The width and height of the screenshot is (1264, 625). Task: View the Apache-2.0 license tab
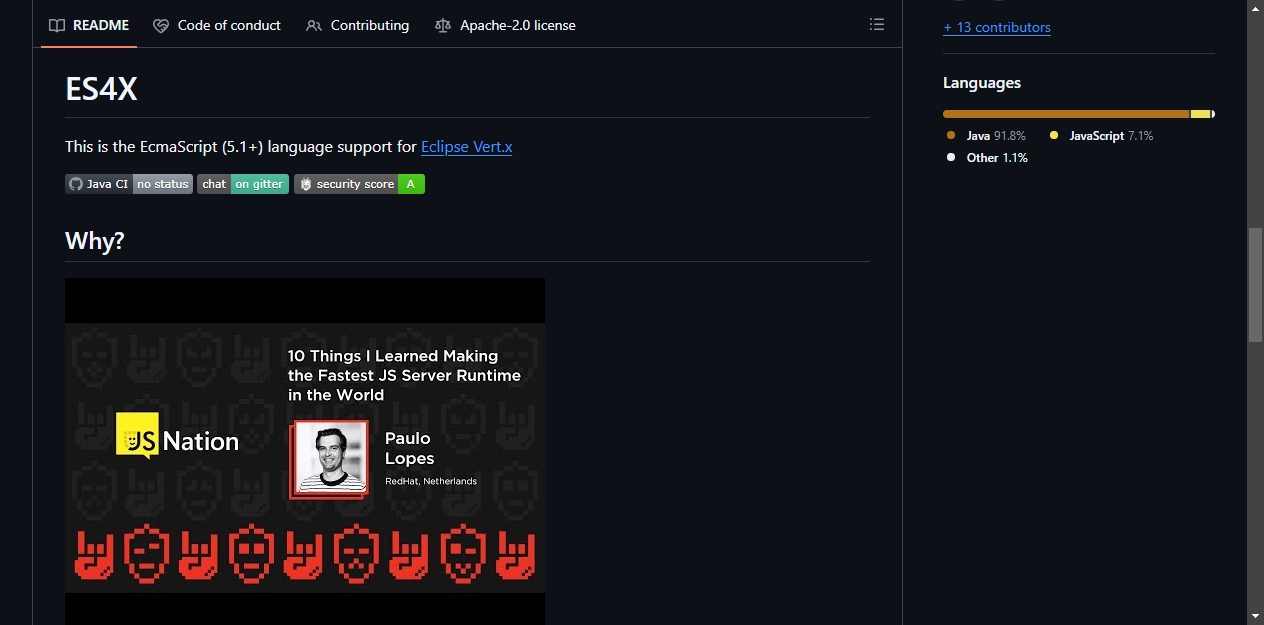click(x=505, y=25)
